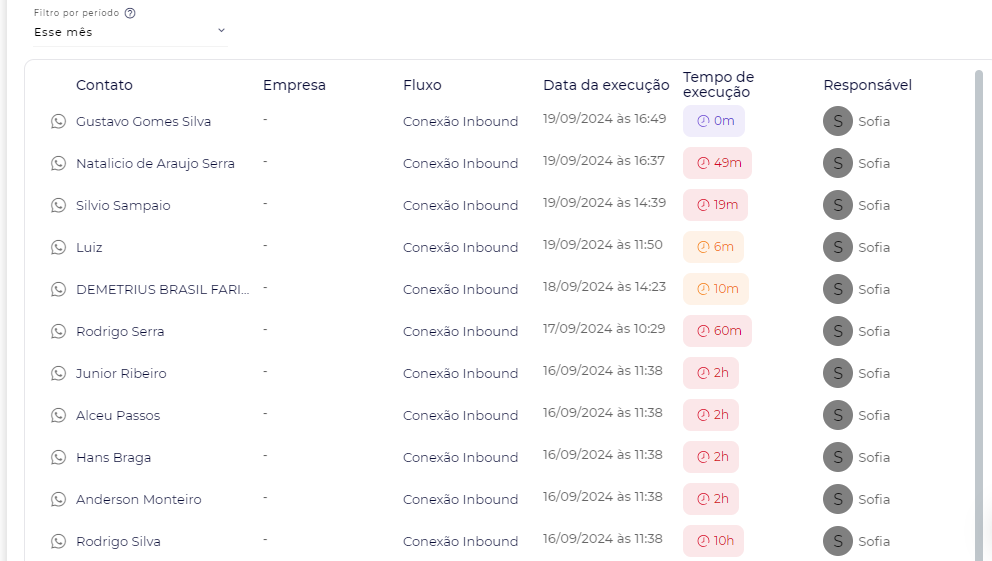Click Tempo de execução column header
992x561 pixels.
718,85
